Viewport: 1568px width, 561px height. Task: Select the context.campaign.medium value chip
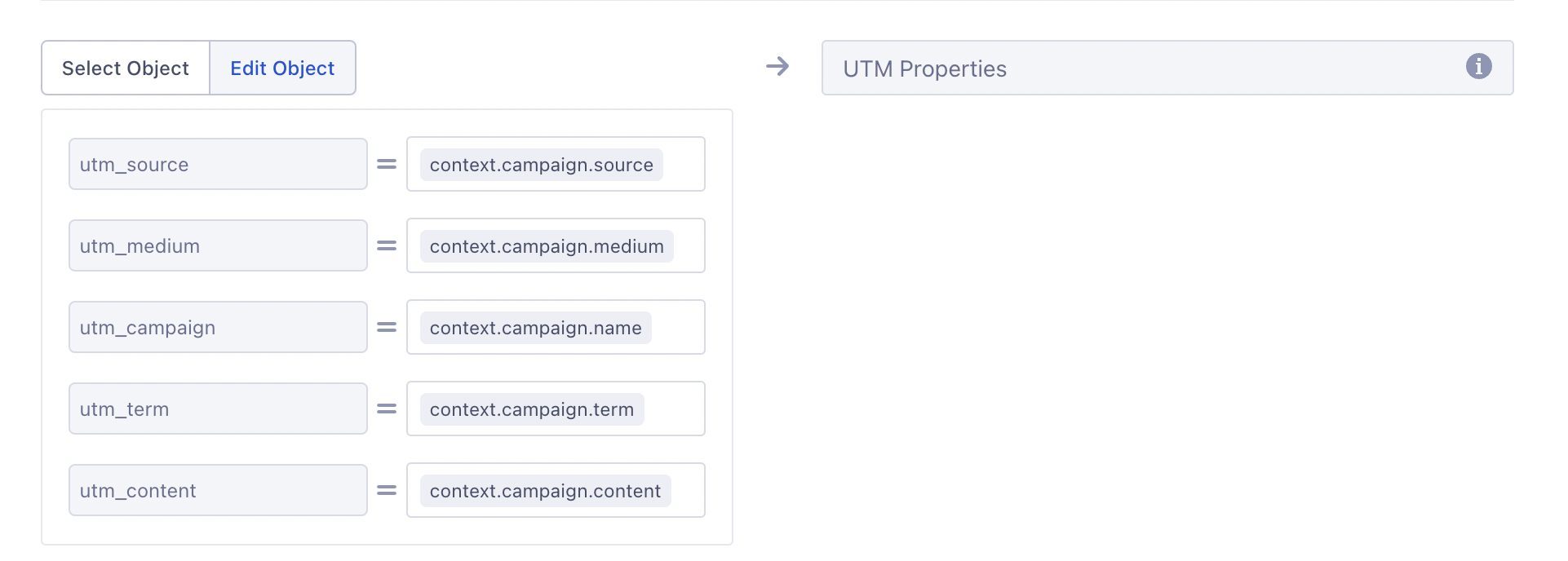[x=547, y=246]
